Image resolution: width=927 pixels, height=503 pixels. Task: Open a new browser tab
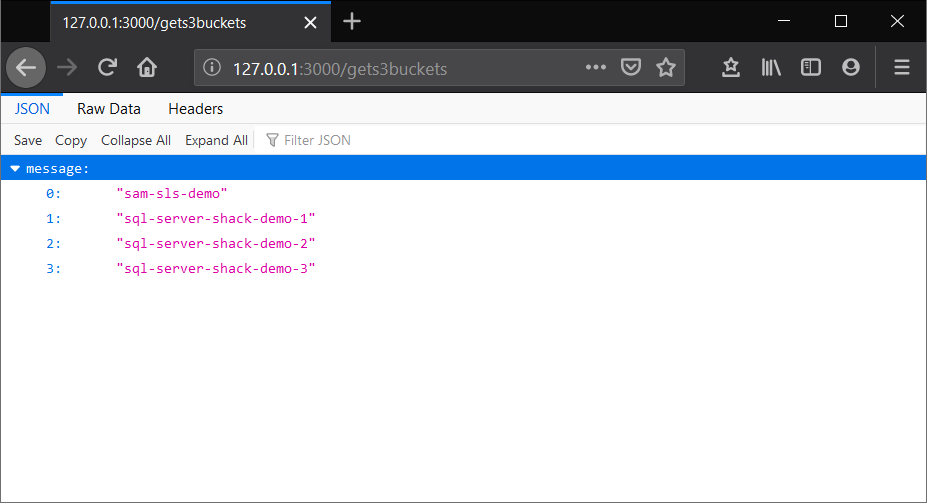point(352,21)
